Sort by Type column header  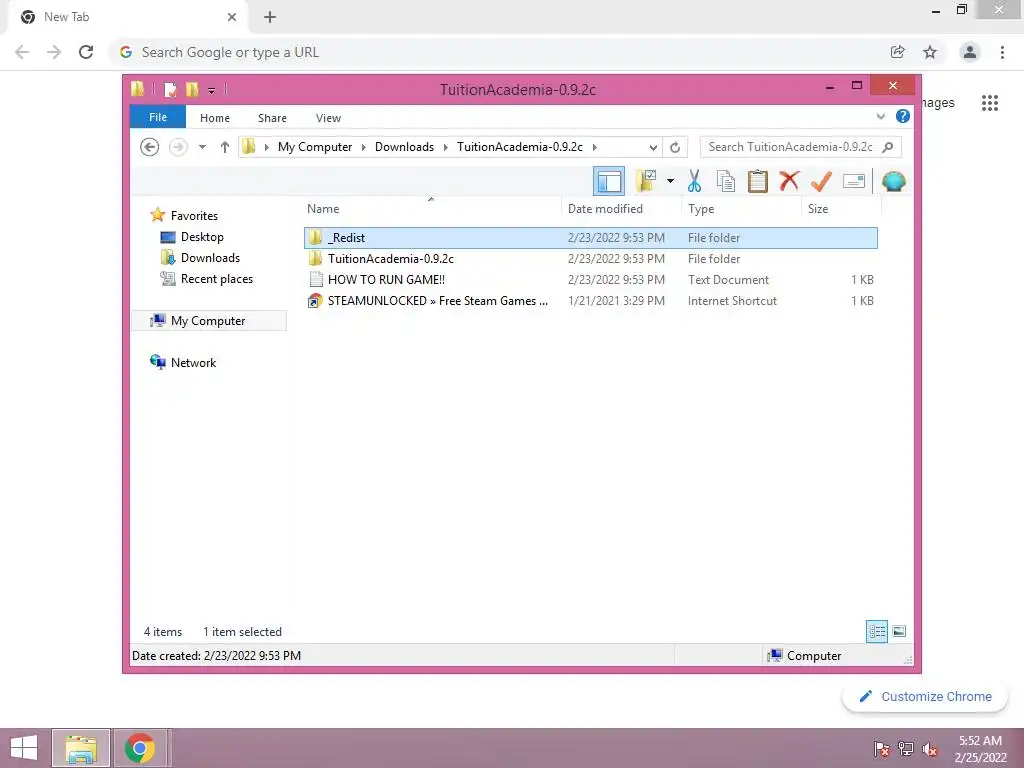741,209
